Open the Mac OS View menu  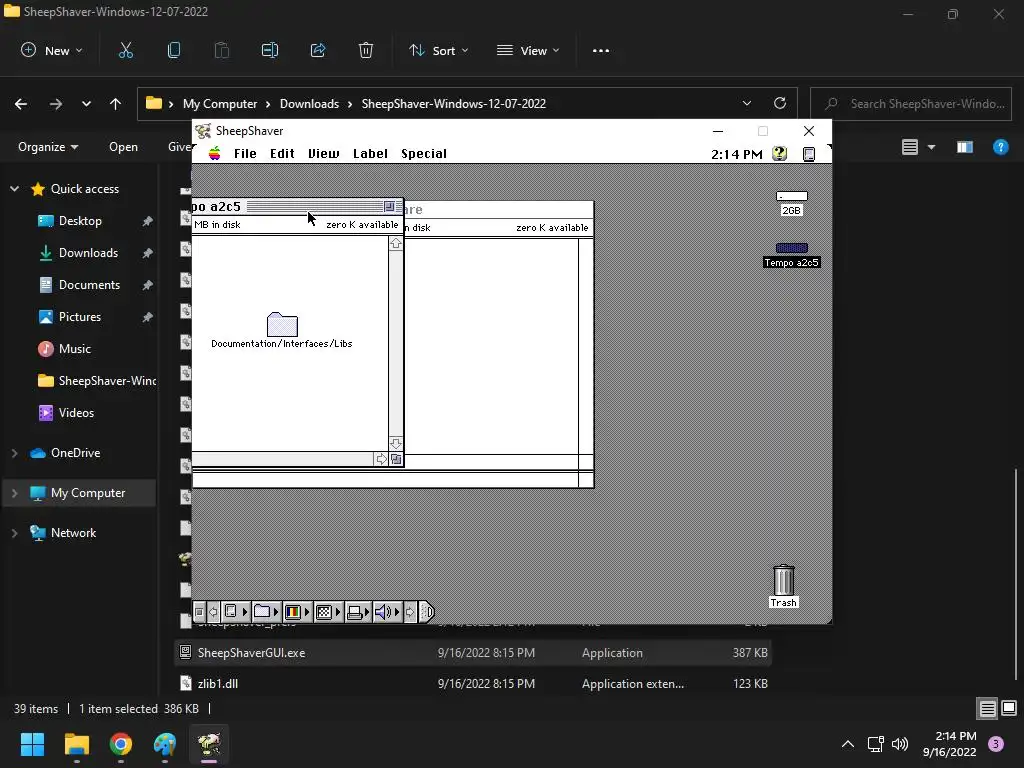323,153
